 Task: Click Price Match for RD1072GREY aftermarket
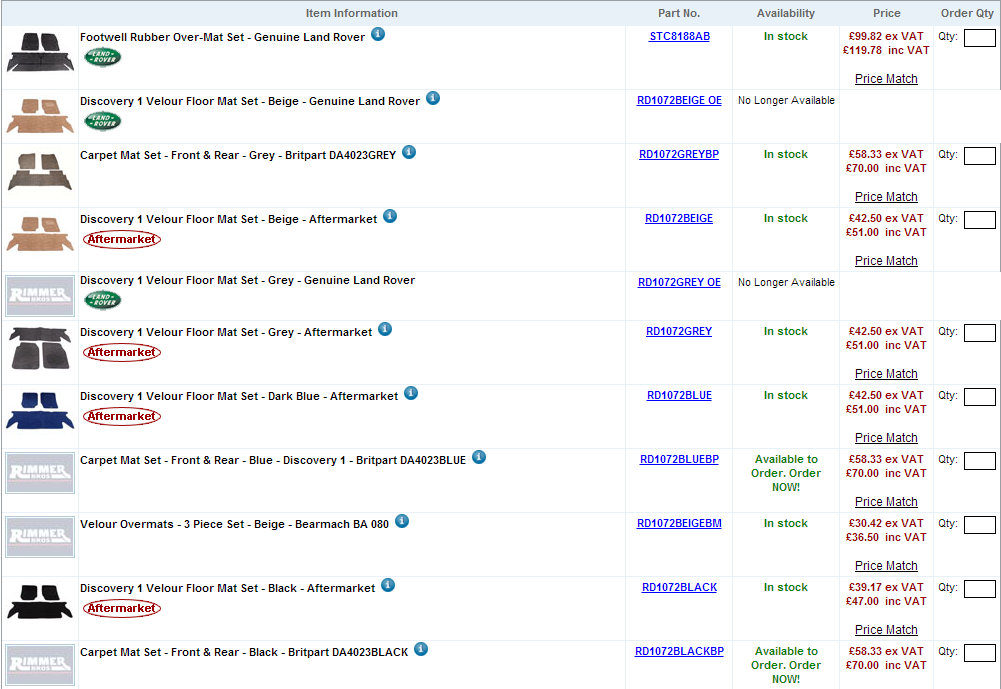point(886,374)
